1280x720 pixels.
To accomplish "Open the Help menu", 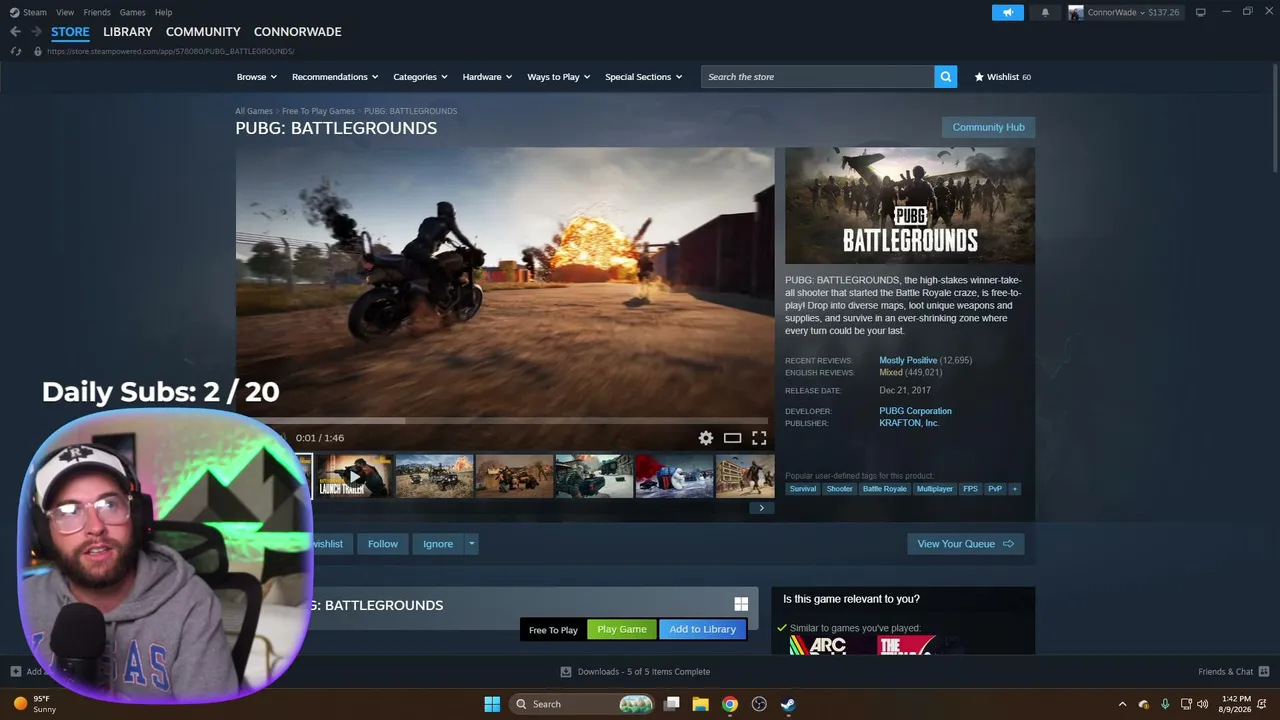I will (163, 12).
